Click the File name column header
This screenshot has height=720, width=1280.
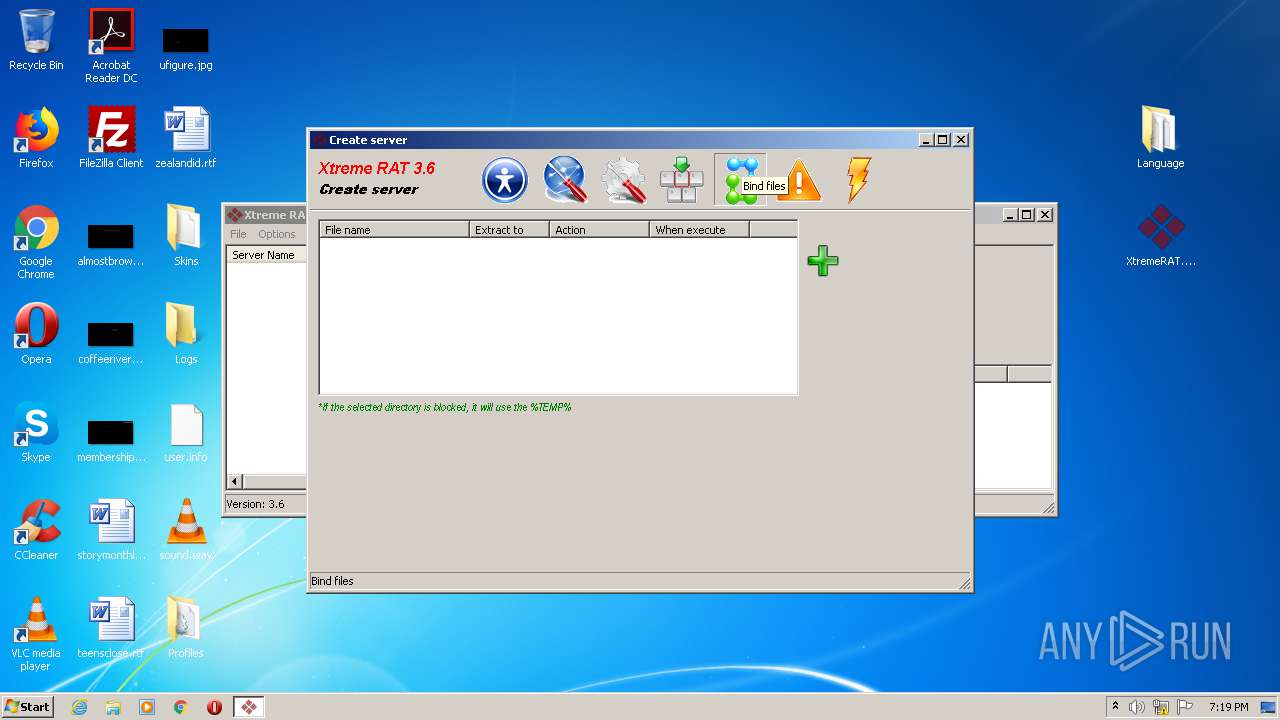[x=394, y=230]
